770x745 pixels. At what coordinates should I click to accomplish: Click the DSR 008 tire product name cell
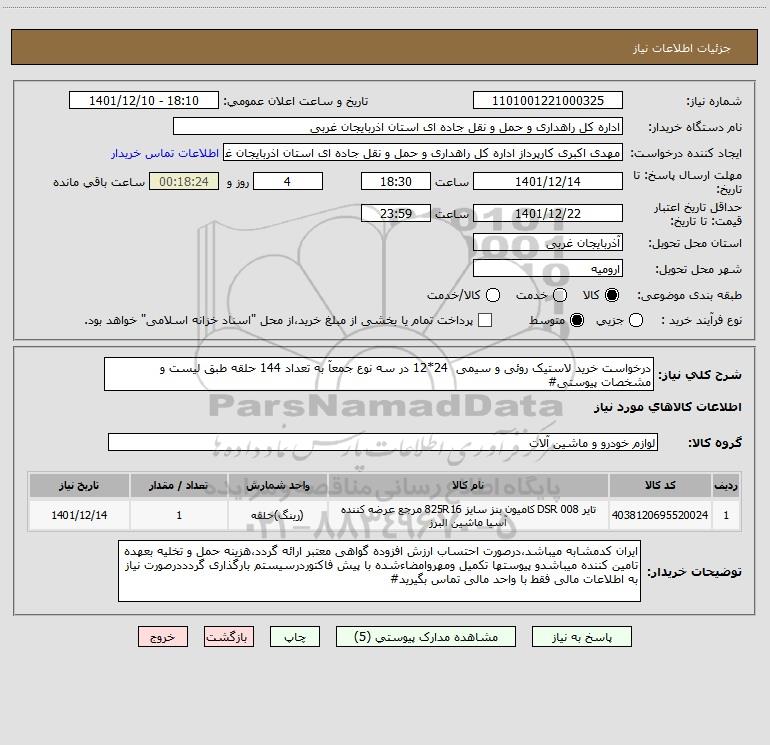pos(468,516)
